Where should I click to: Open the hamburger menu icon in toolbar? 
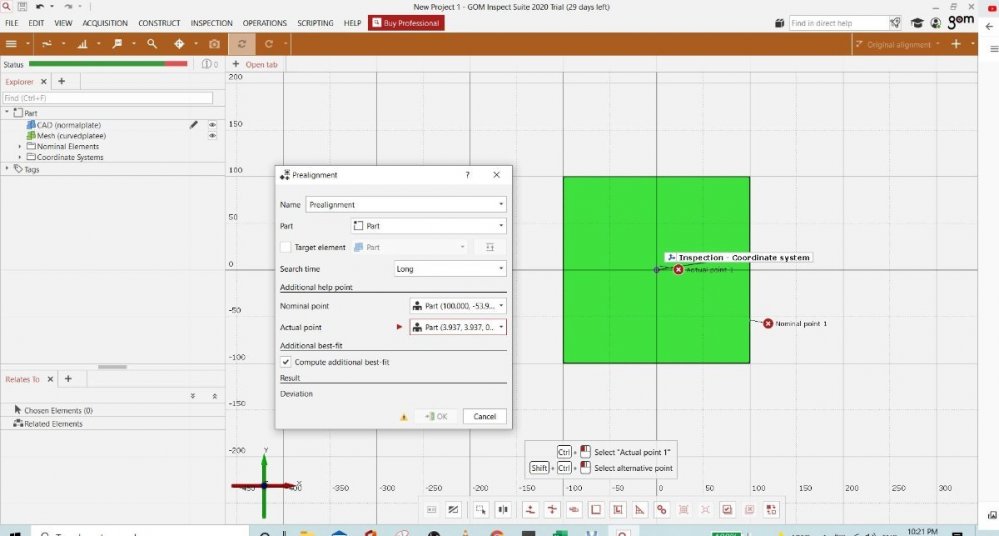tap(12, 44)
